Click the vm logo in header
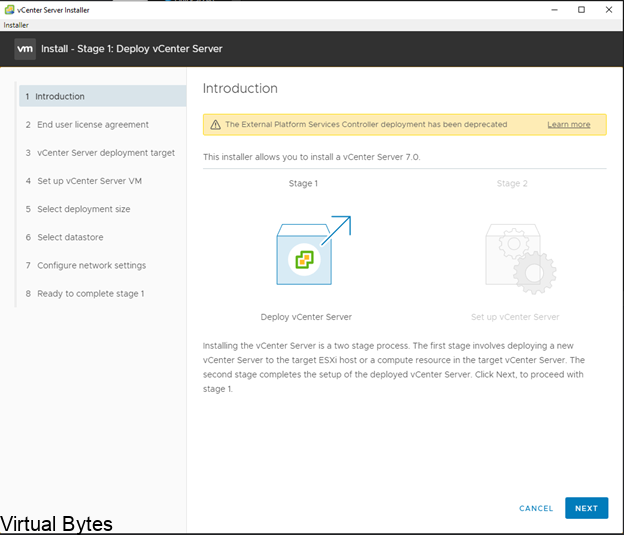The width and height of the screenshot is (624, 535). [25, 49]
